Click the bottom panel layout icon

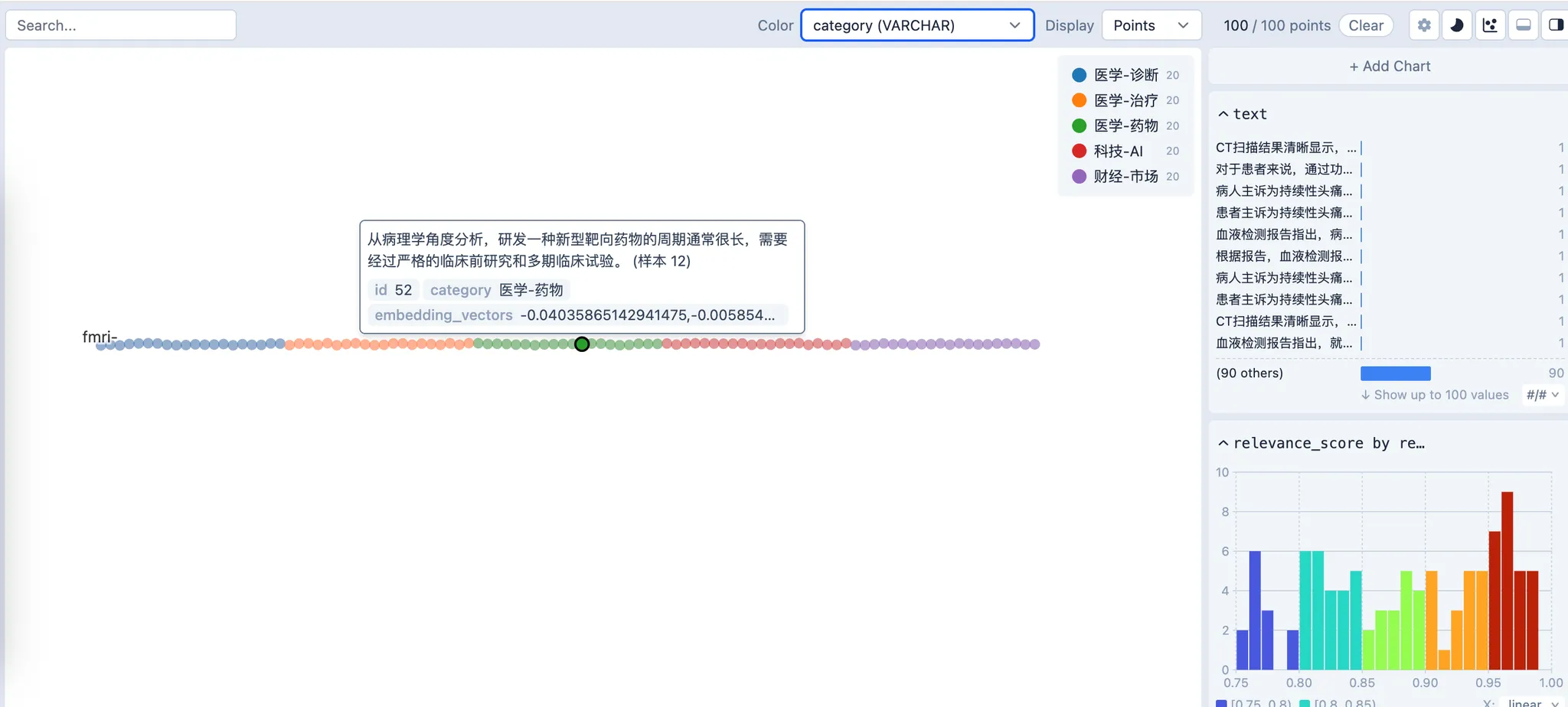[1523, 24]
